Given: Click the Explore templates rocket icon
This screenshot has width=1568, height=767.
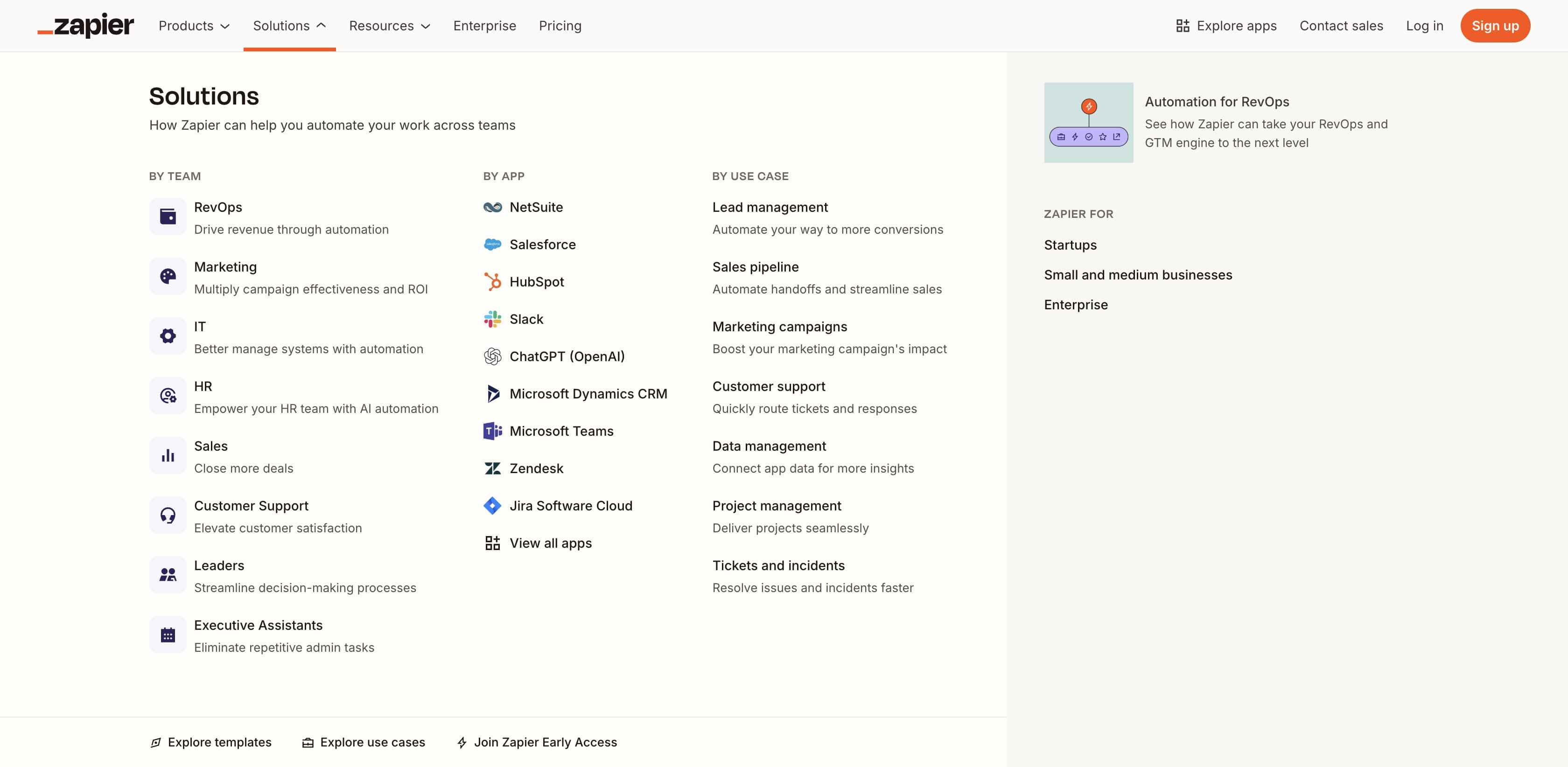Looking at the screenshot, I should click(x=156, y=742).
